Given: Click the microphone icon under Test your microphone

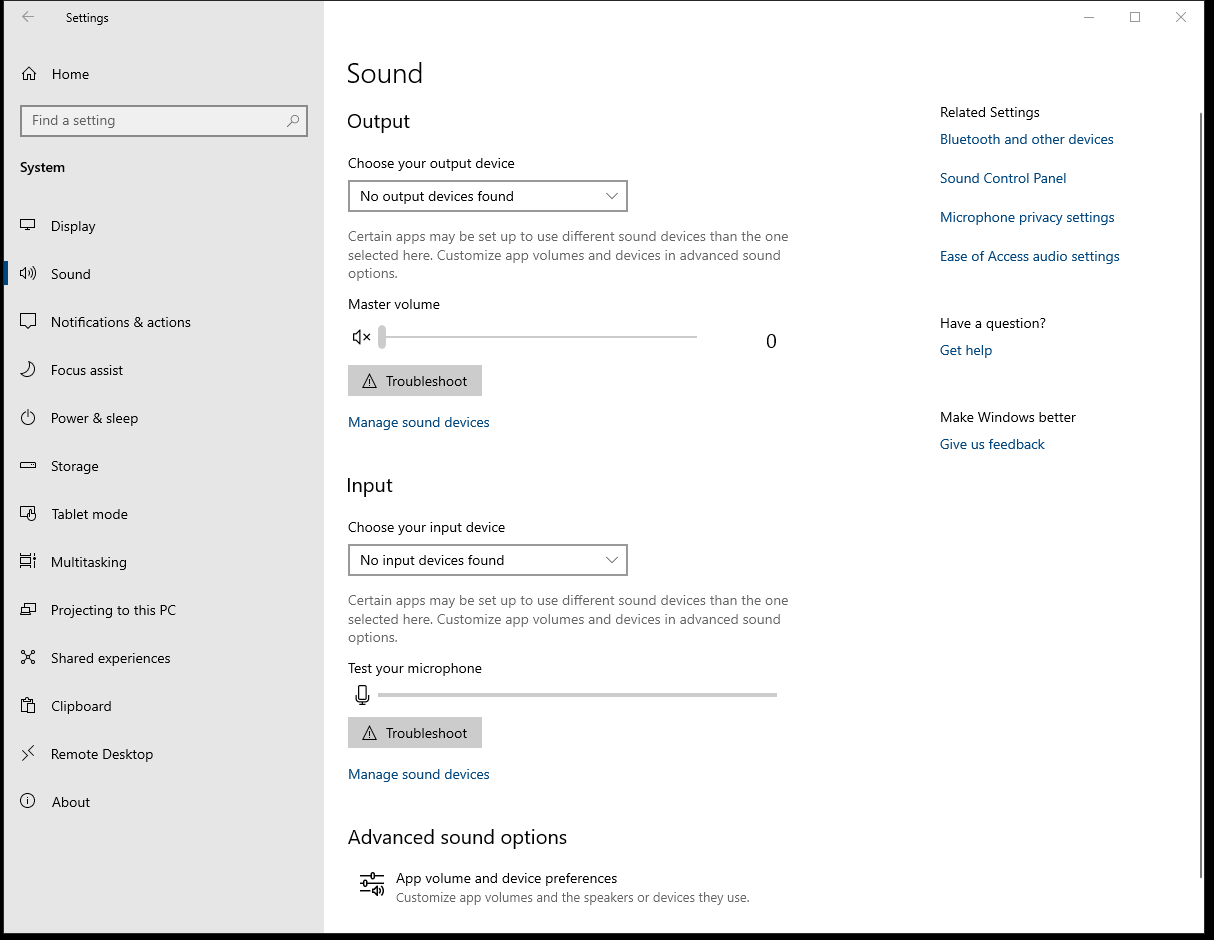Looking at the screenshot, I should (362, 695).
